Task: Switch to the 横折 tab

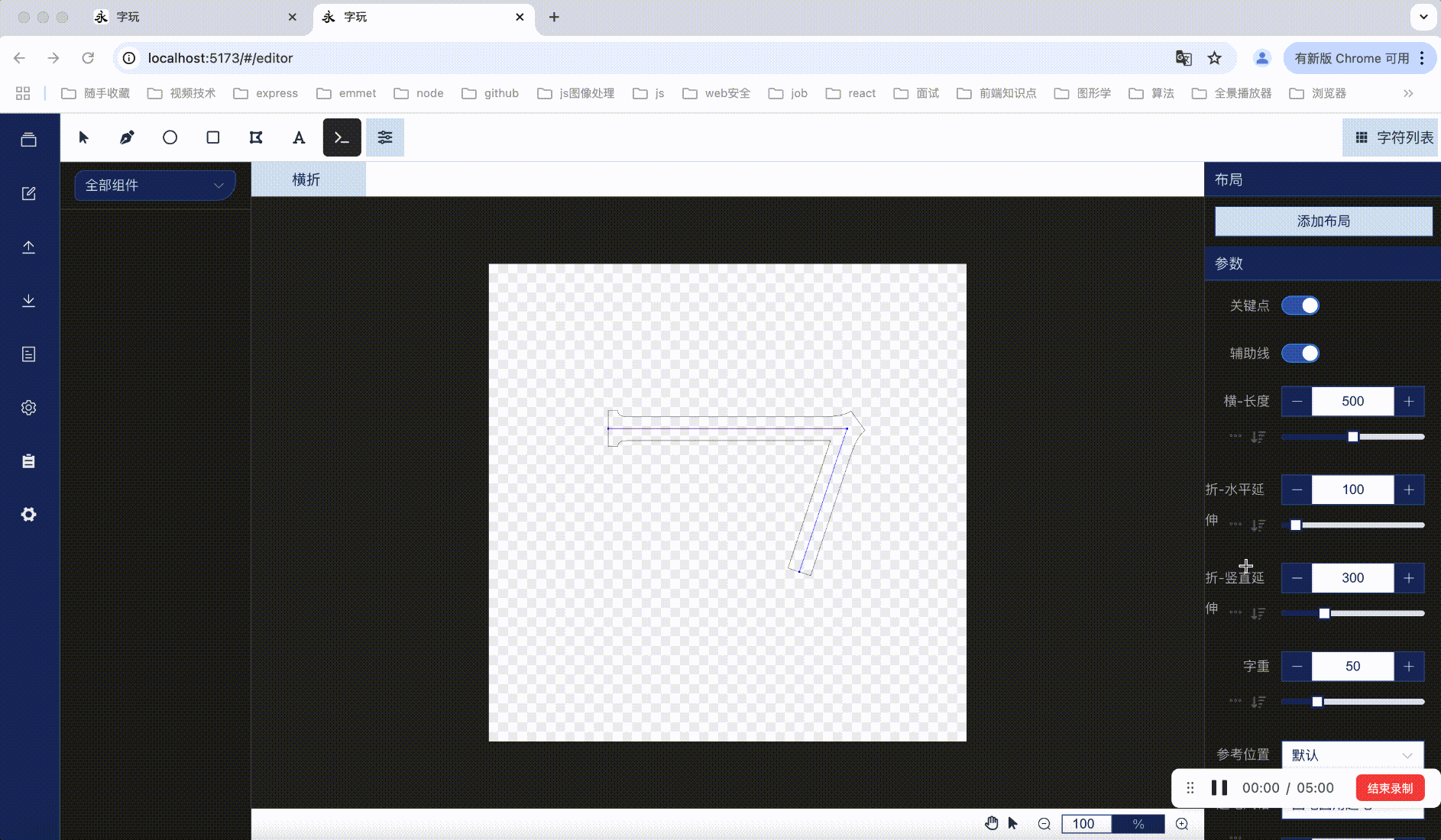Action: 307,179
